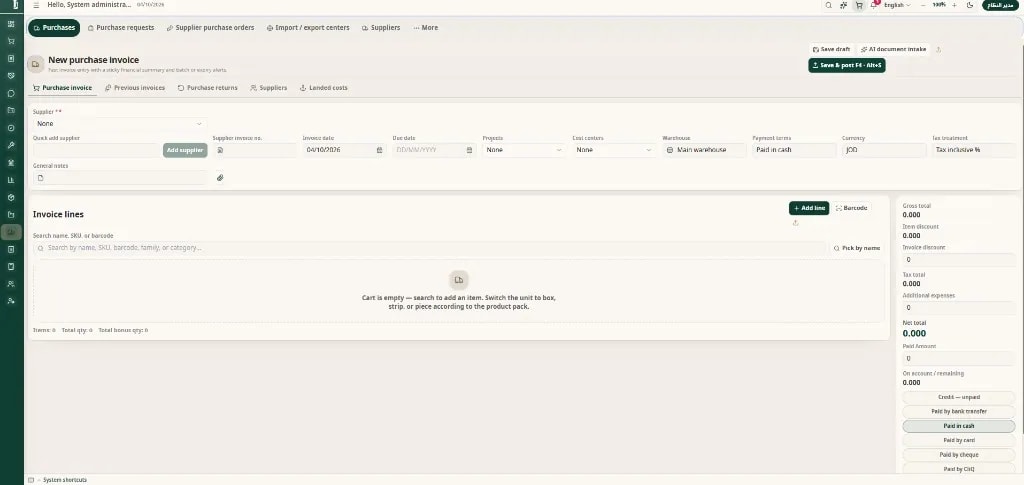1024x485 pixels.
Task: Open the Cost centers dropdown
Action: pos(615,150)
